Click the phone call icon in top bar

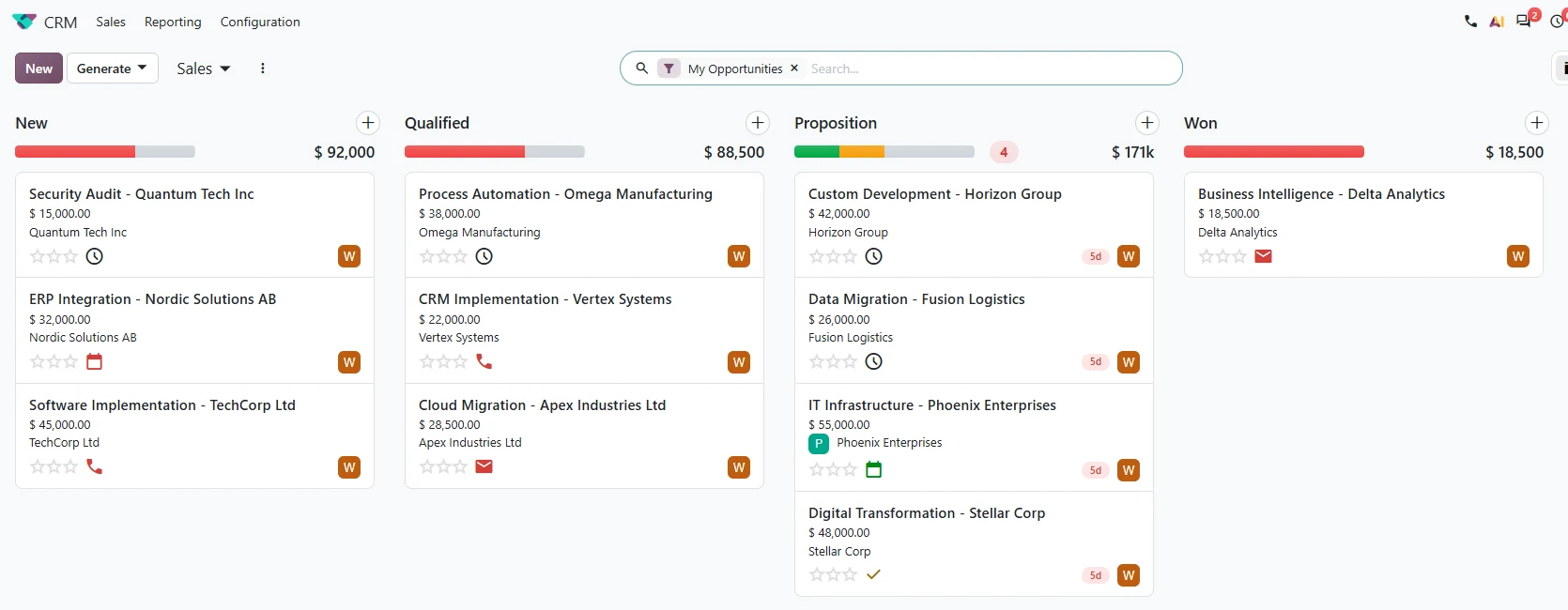(x=1470, y=22)
